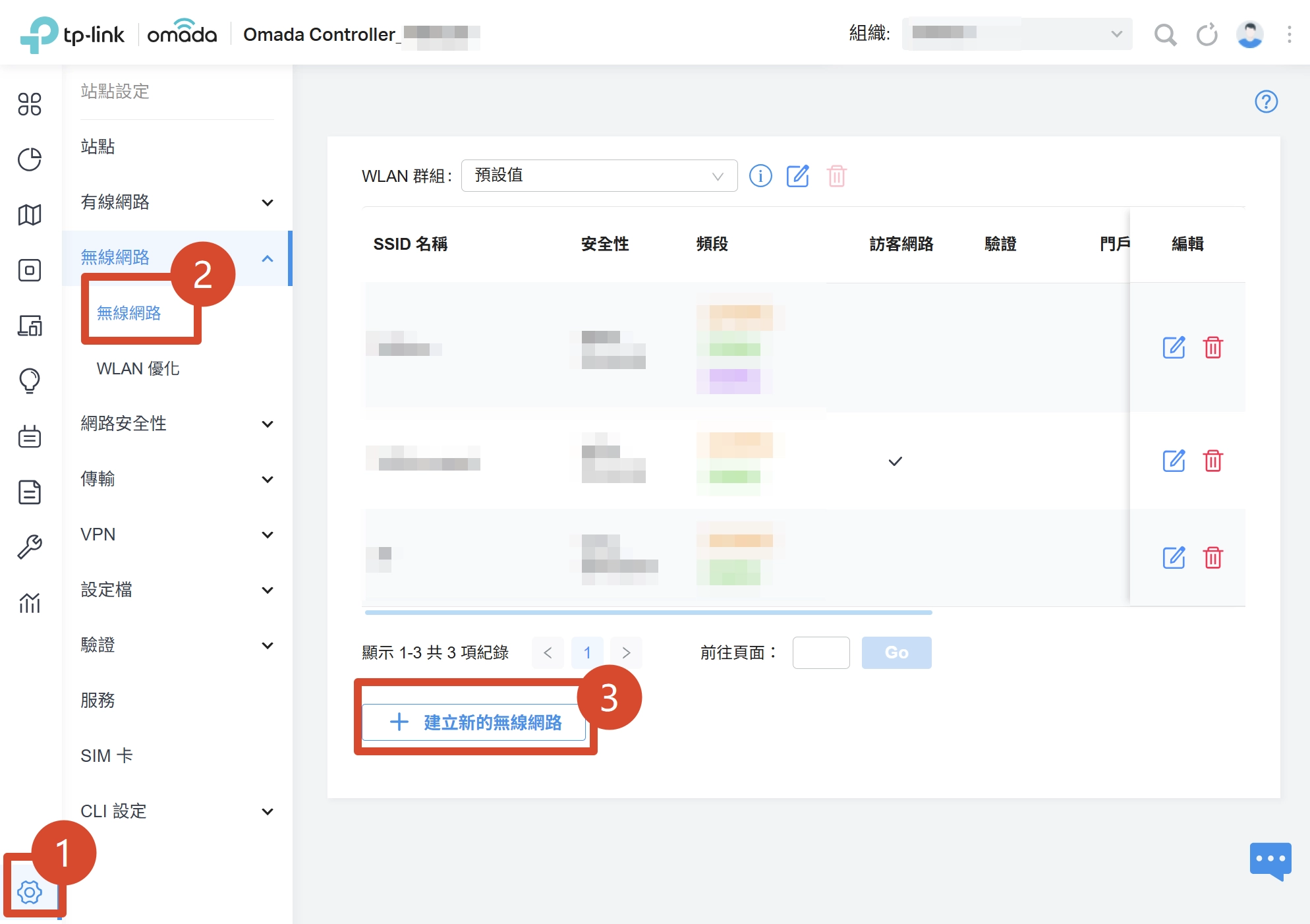
Task: Click 建立新的無線網路 button
Action: coord(475,722)
